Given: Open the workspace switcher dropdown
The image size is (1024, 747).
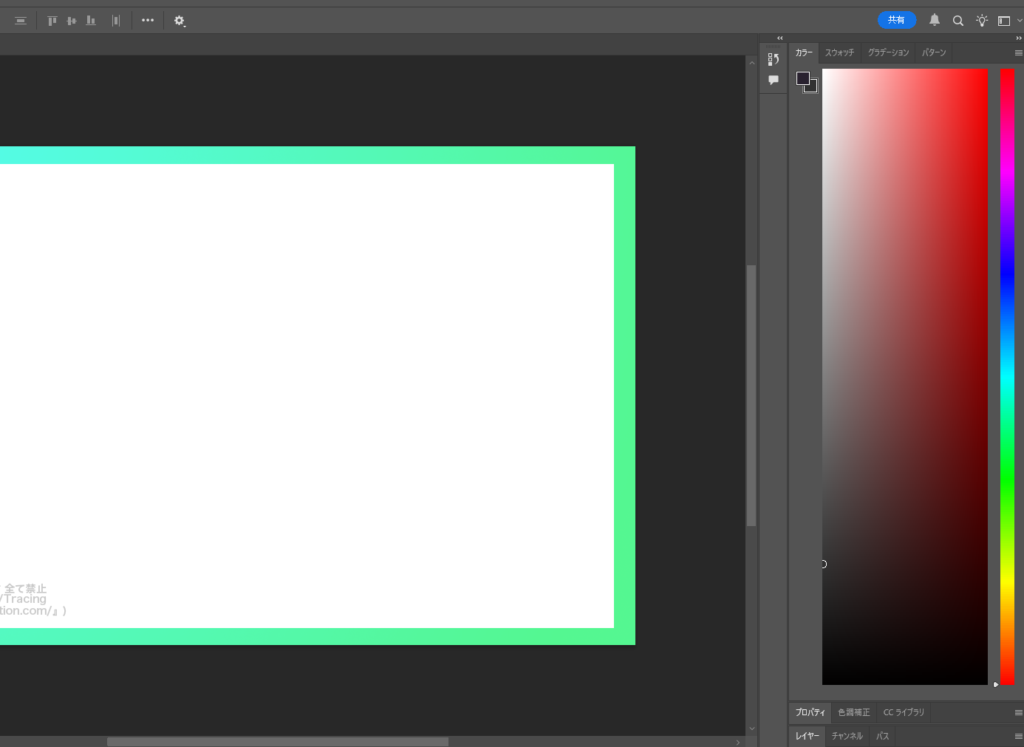Looking at the screenshot, I should [1008, 20].
